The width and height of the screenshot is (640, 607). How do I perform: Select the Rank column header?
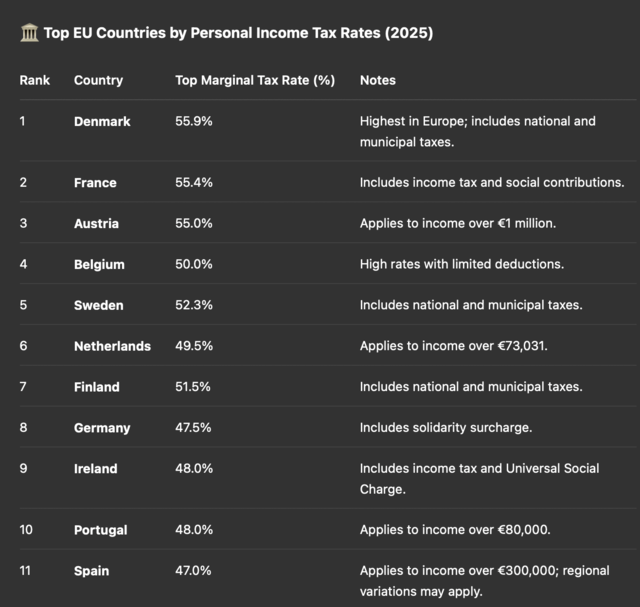pyautogui.click(x=35, y=80)
